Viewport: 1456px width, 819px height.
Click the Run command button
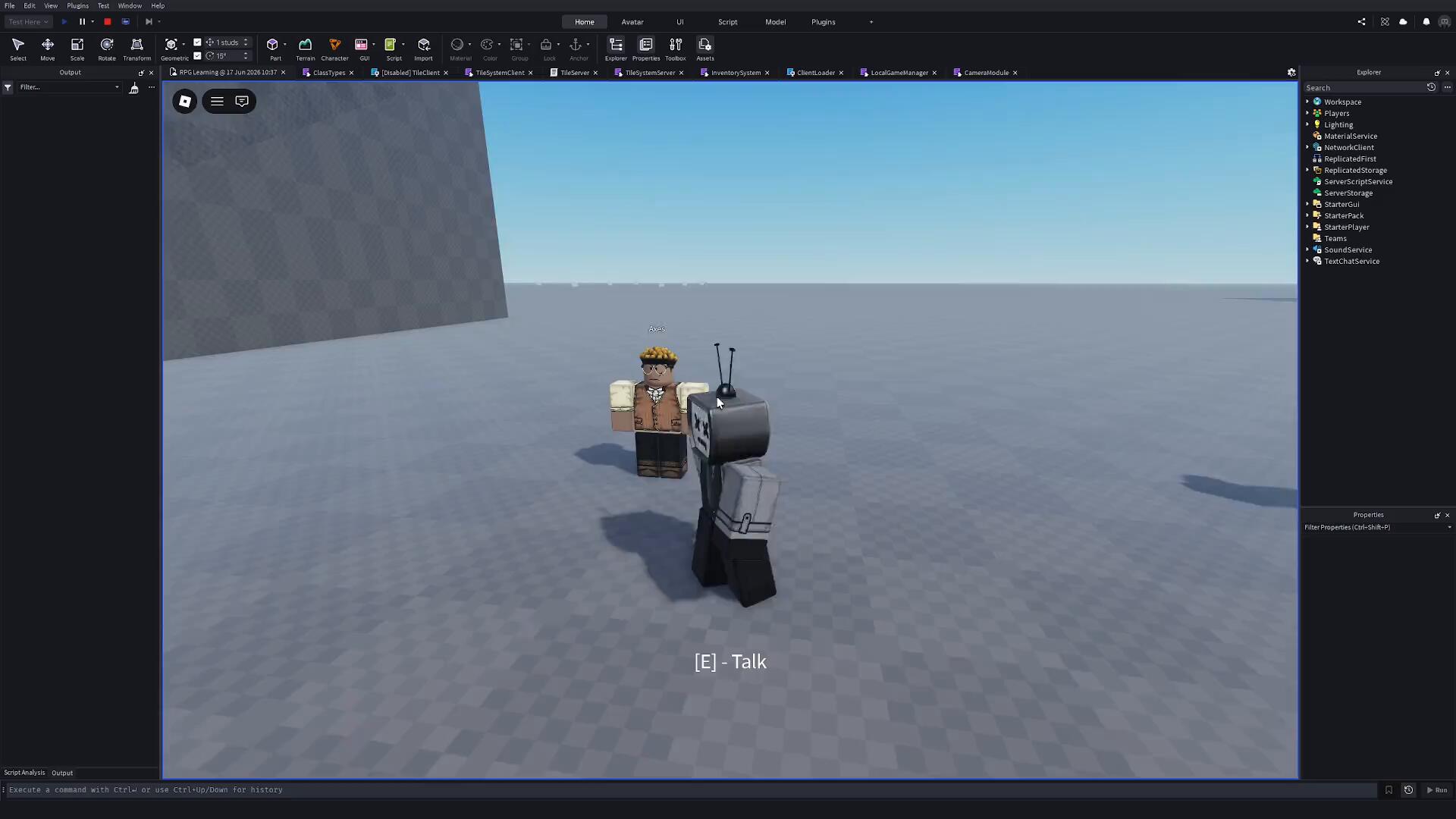(1437, 789)
